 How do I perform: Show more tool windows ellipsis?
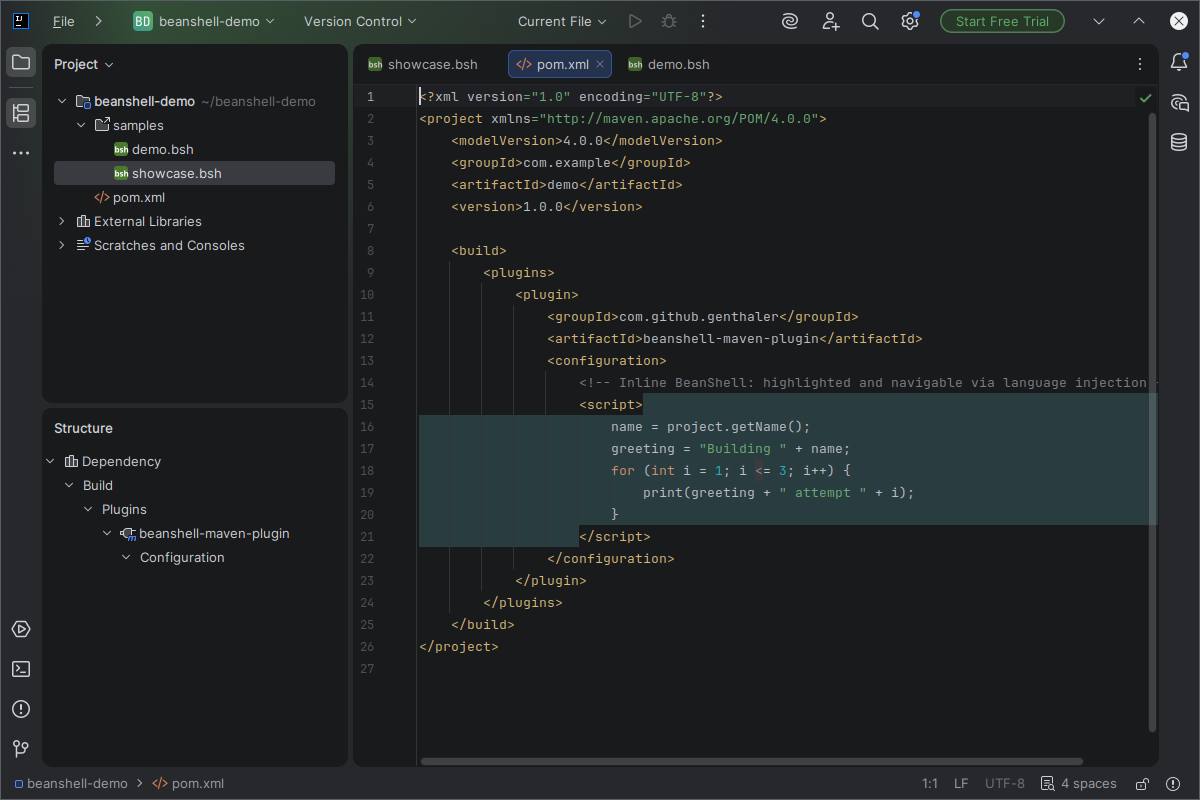[21, 153]
